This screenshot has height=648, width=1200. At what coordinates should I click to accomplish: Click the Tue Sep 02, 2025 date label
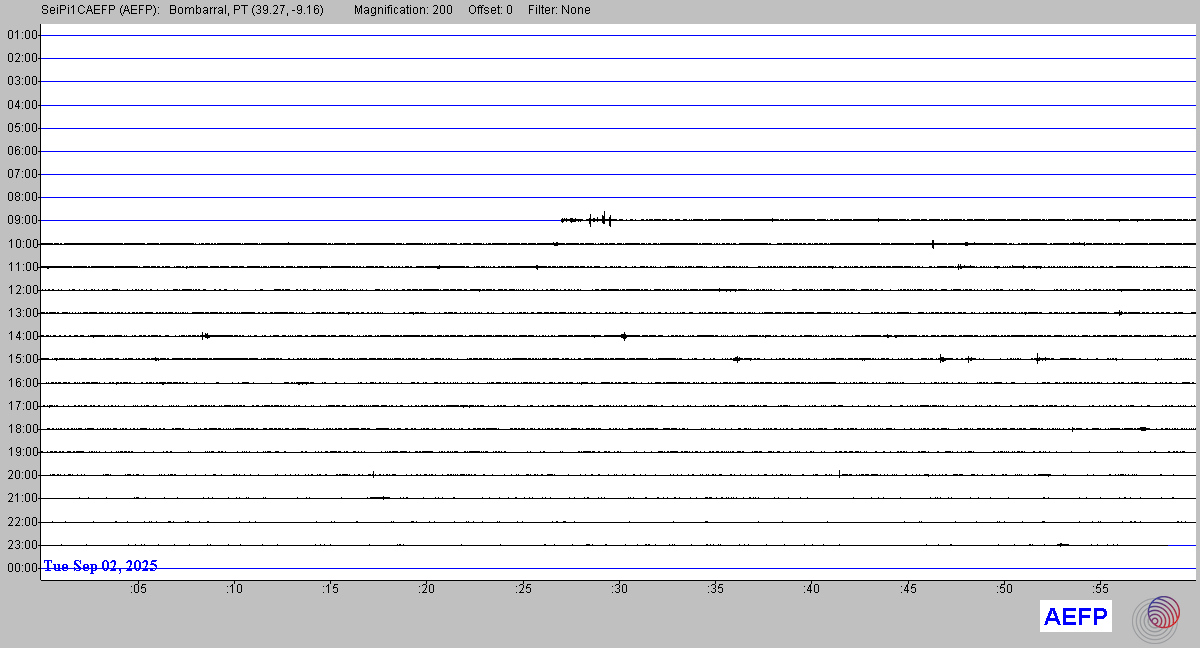[x=100, y=566]
